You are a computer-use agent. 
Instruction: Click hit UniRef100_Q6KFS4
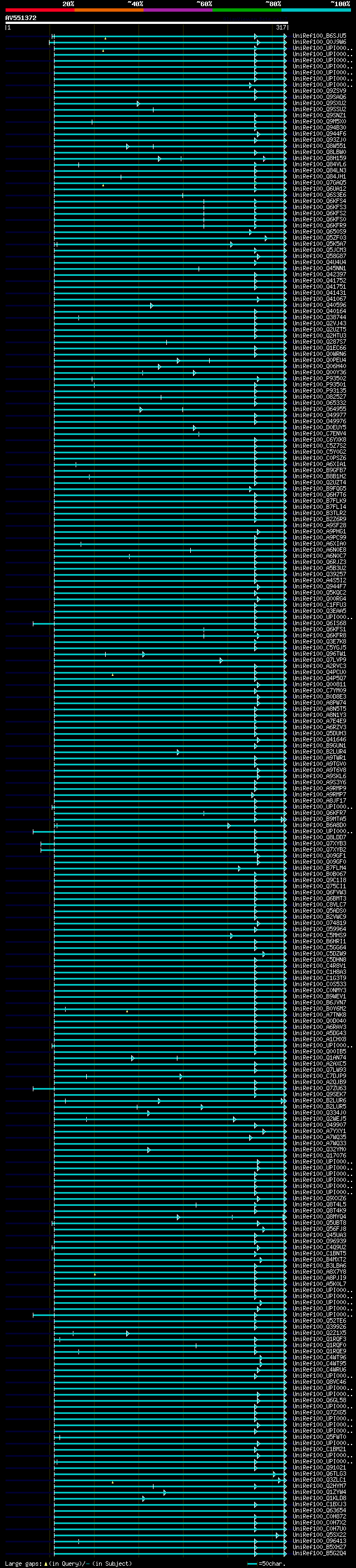pyautogui.click(x=319, y=201)
